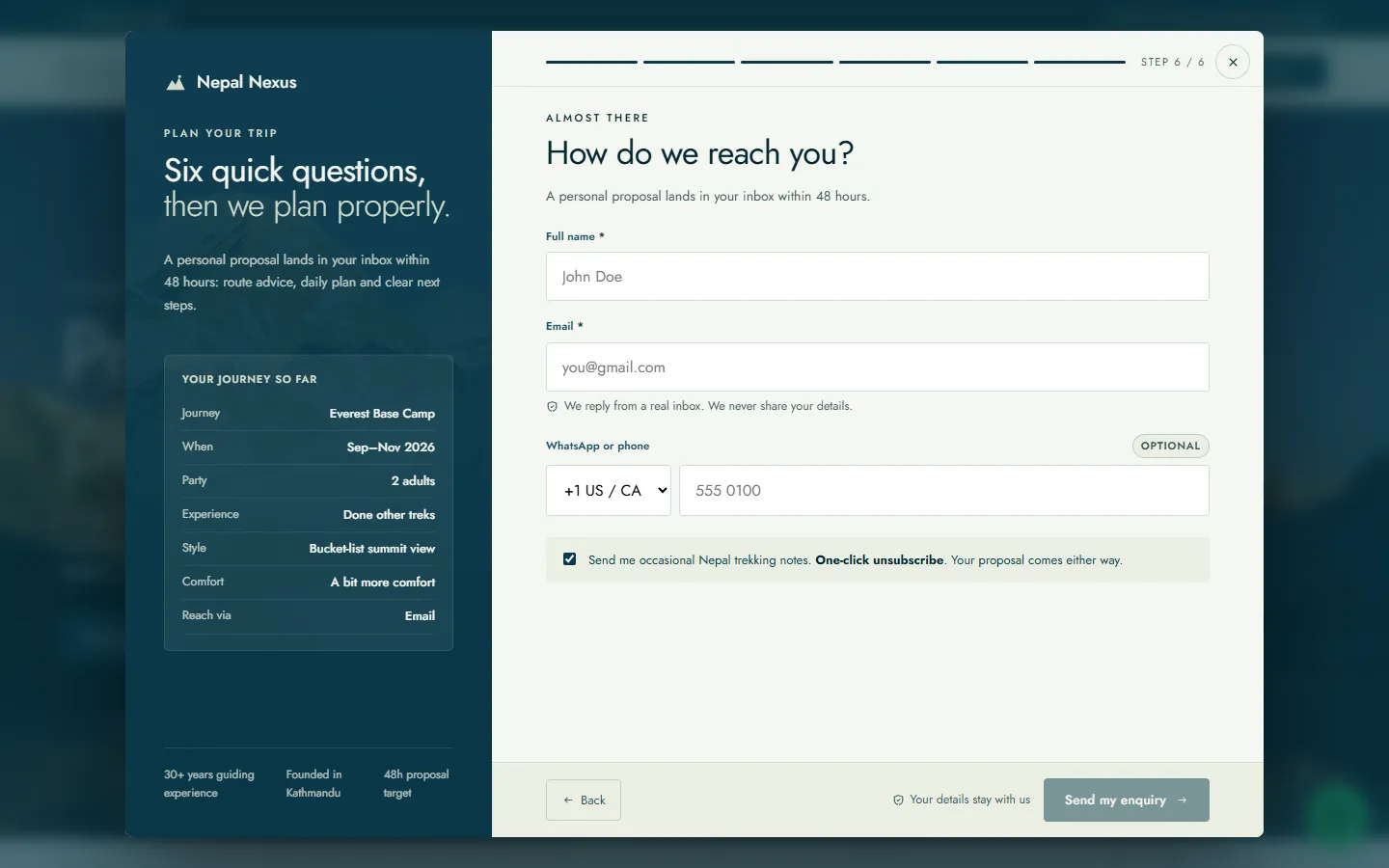Click the left arrow icon in Back button
This screenshot has height=868, width=1389.
coord(568,800)
